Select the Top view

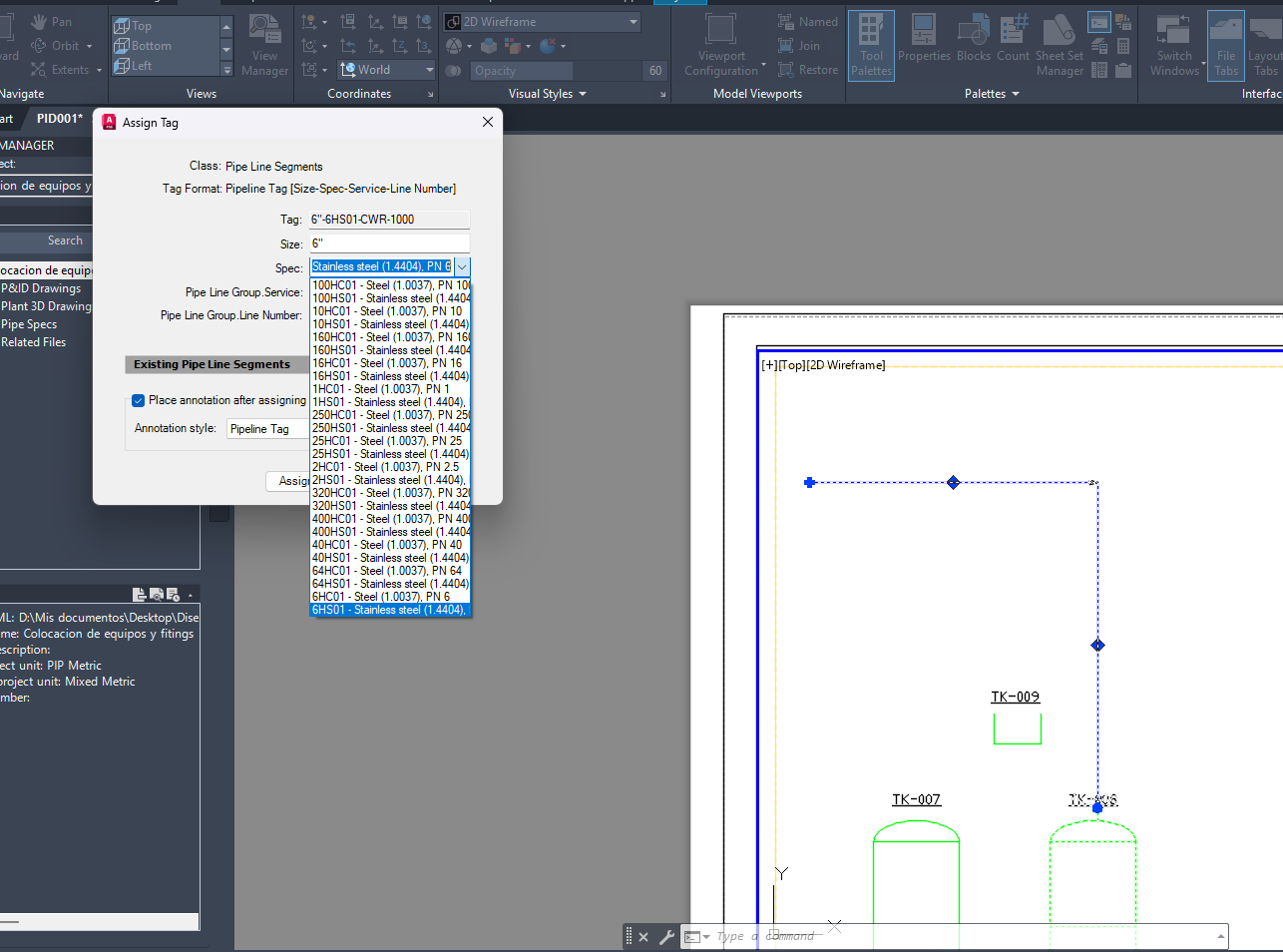[142, 26]
